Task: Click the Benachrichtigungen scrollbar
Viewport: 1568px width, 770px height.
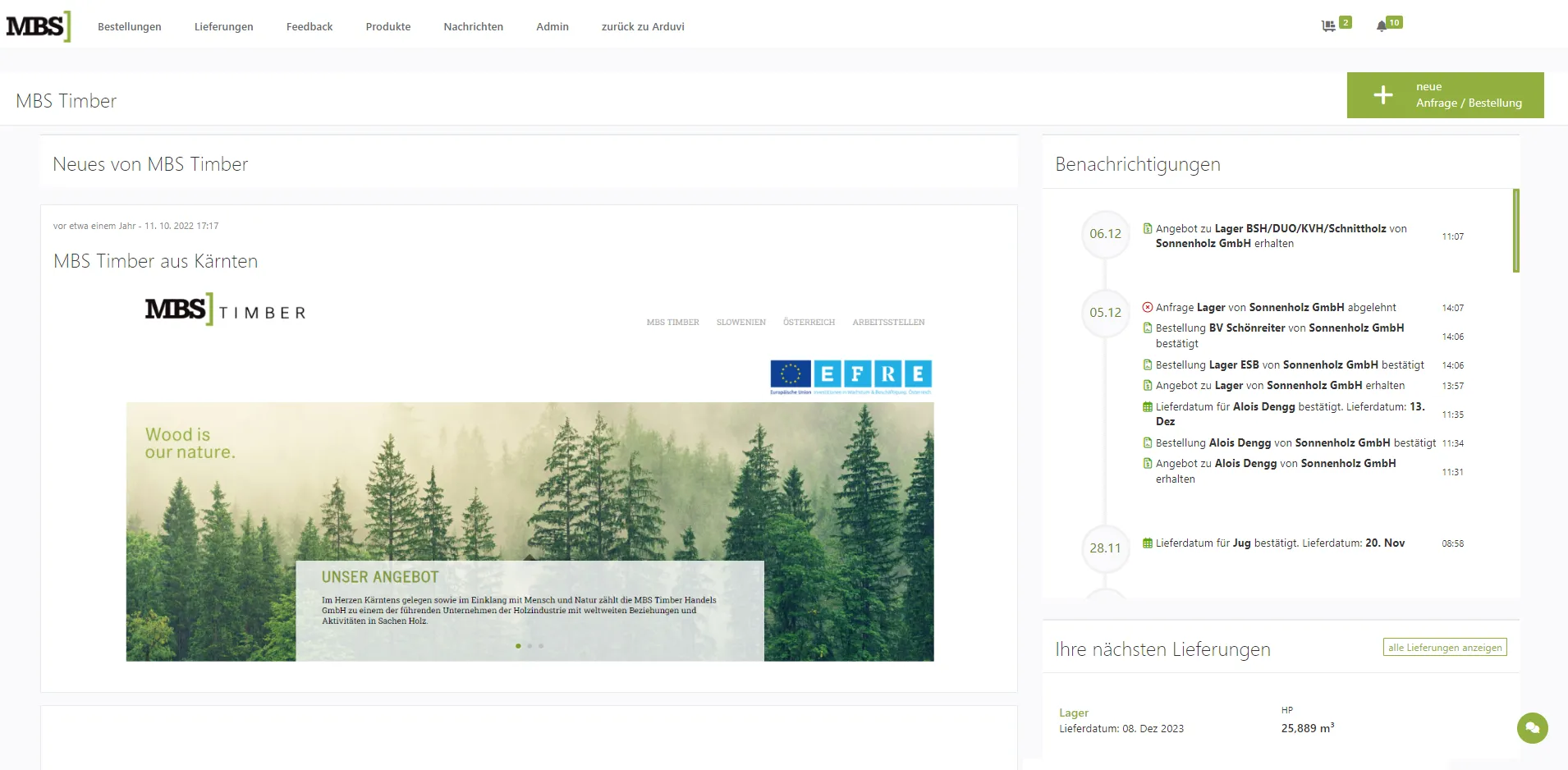Action: pos(1516,231)
